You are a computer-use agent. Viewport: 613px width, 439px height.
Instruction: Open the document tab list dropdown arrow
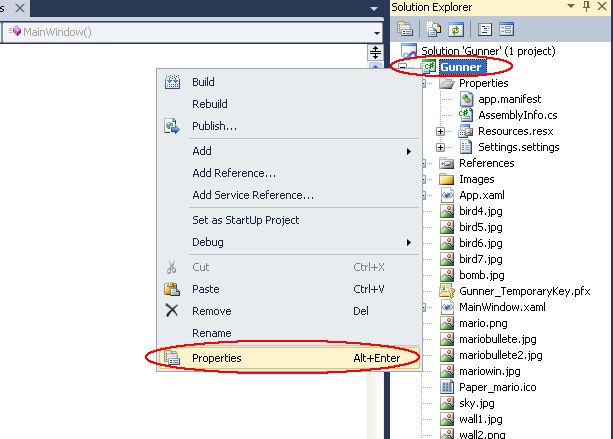pos(374,9)
